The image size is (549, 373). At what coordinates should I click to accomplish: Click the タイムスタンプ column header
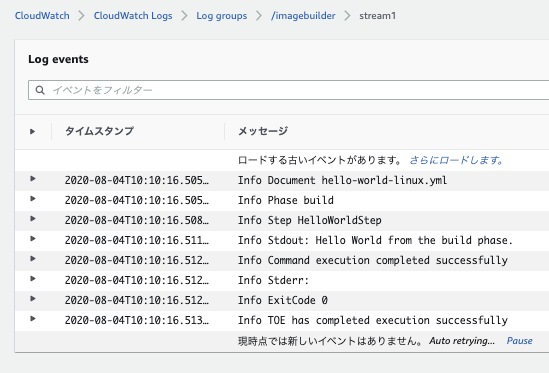point(99,131)
